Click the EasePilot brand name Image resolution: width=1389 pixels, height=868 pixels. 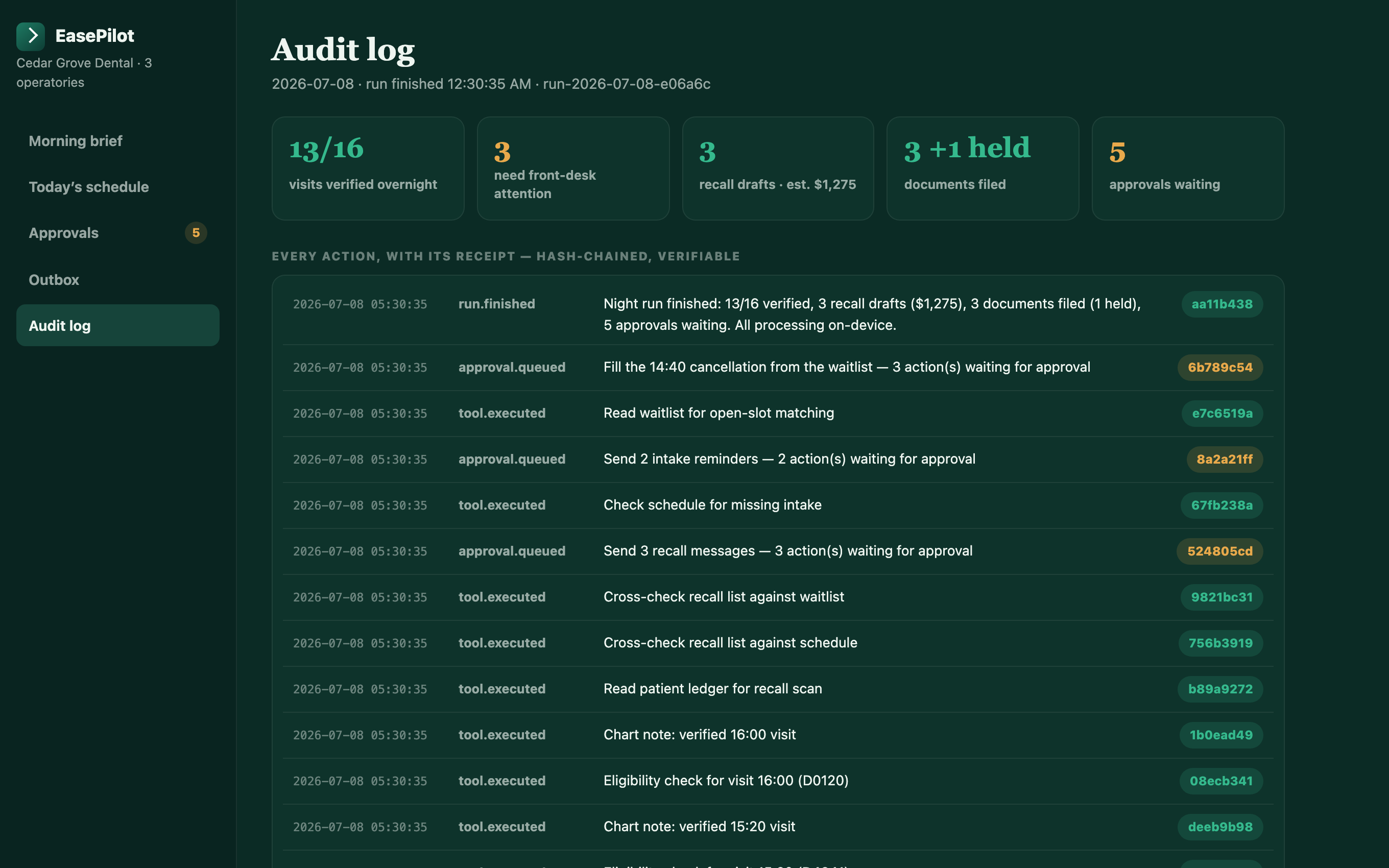pyautogui.click(x=94, y=36)
